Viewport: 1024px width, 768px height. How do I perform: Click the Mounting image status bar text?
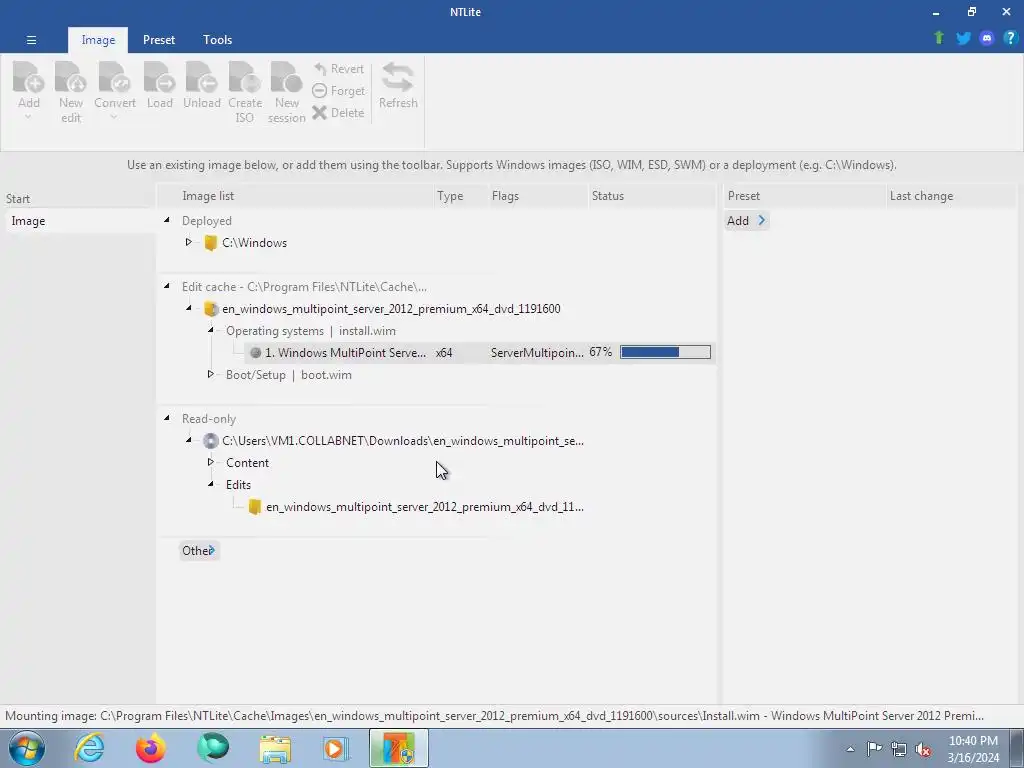click(x=494, y=716)
